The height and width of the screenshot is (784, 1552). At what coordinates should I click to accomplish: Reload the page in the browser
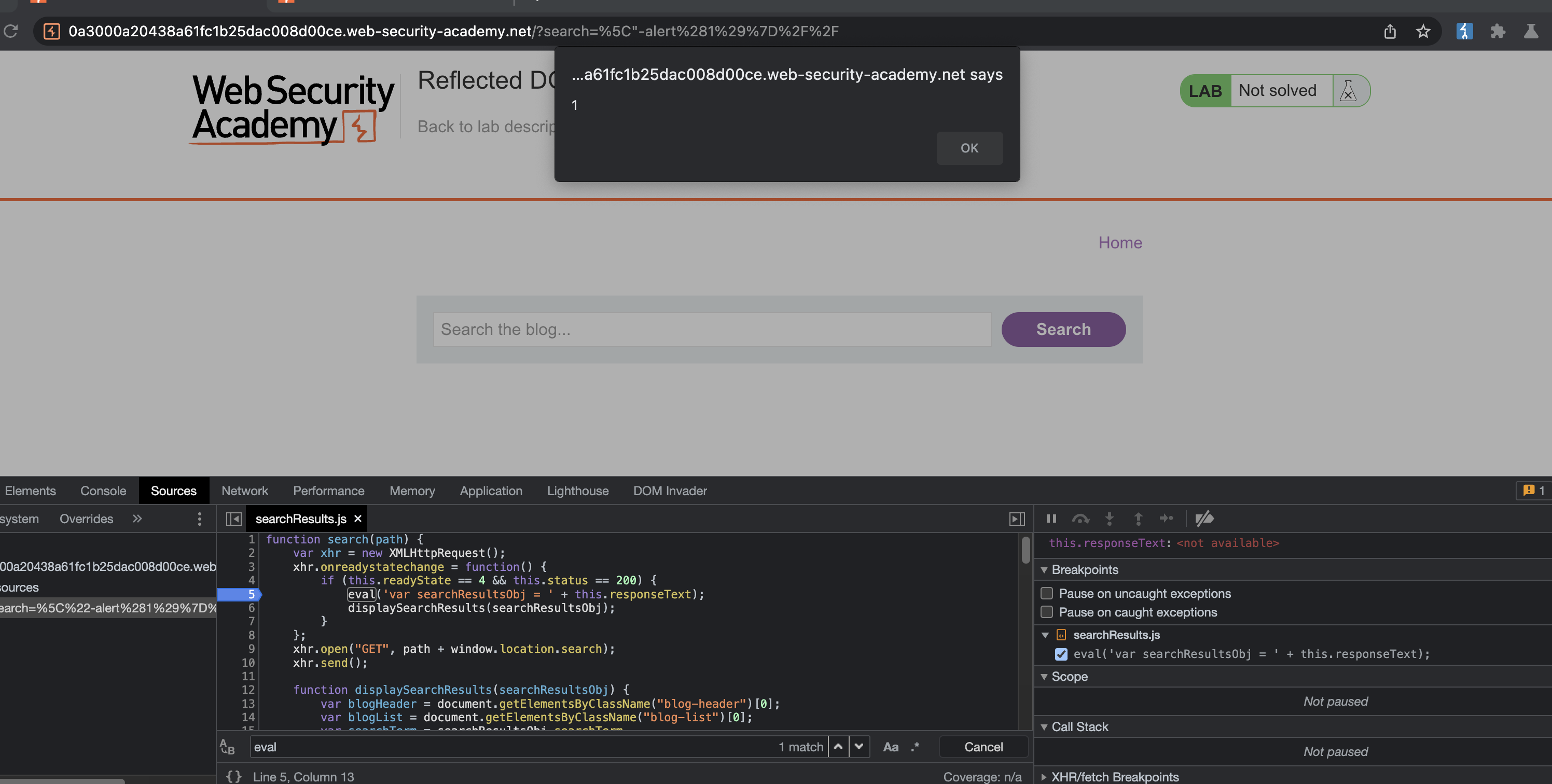click(x=11, y=31)
